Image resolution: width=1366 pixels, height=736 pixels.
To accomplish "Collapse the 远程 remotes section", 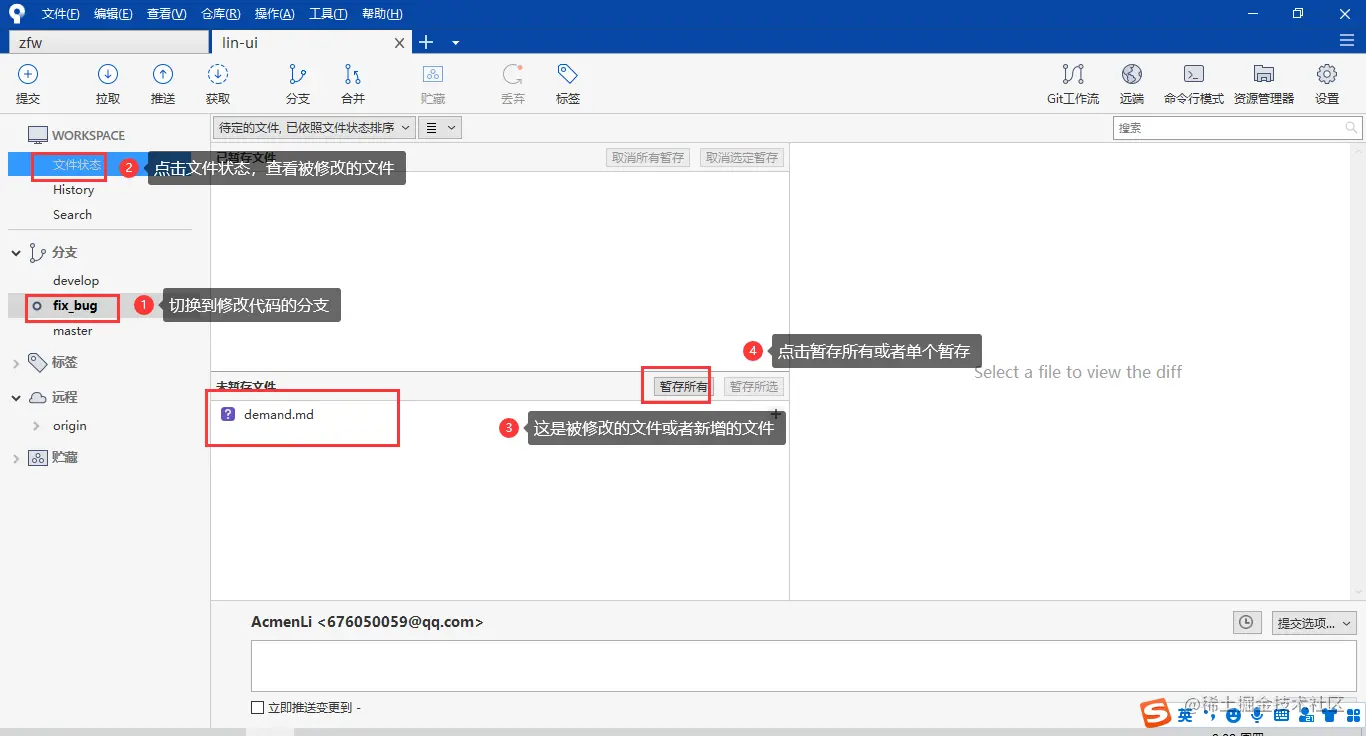I will click(16, 398).
